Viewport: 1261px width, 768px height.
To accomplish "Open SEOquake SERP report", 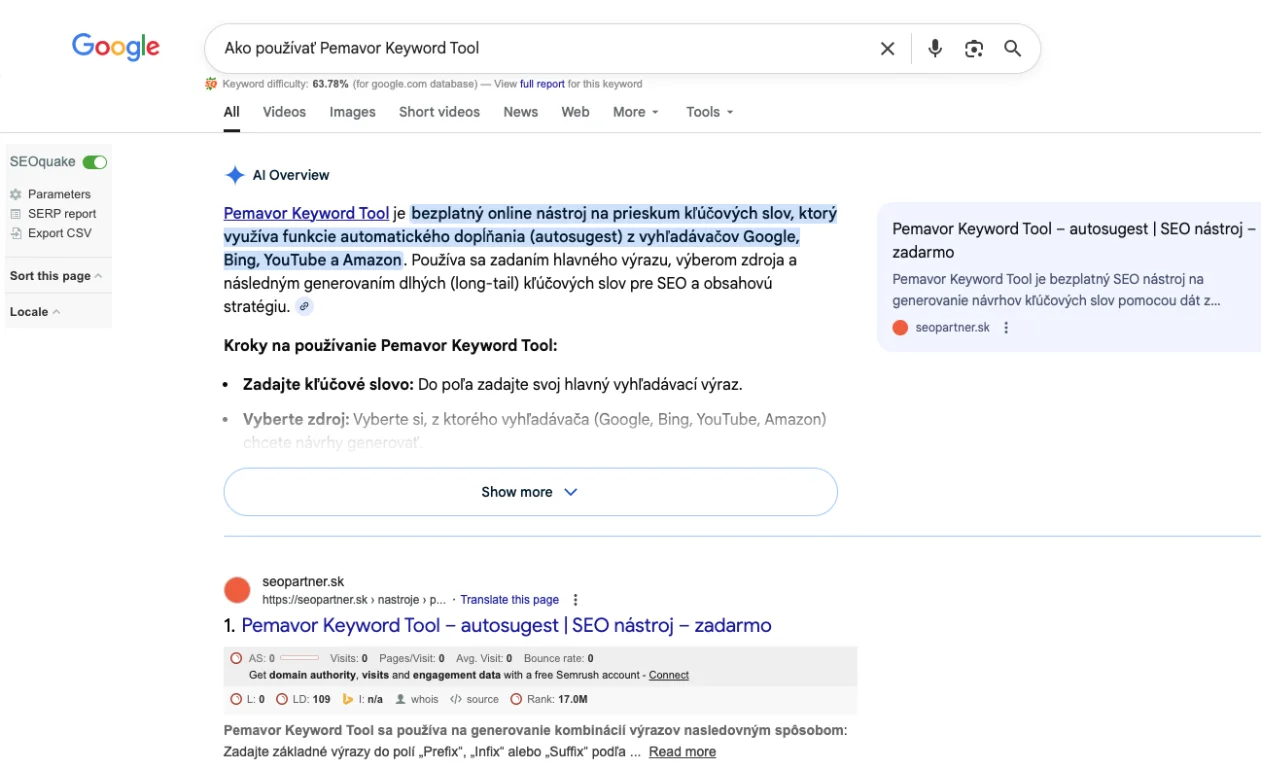I will coord(61,214).
